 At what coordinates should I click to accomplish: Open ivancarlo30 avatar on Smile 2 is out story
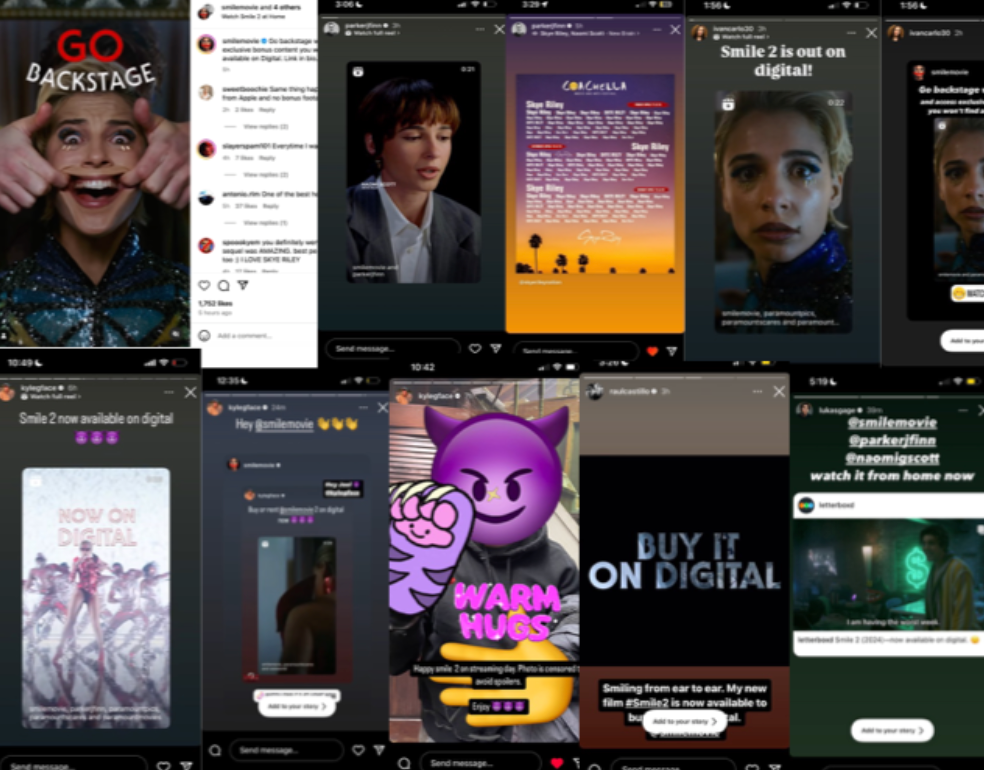[699, 32]
